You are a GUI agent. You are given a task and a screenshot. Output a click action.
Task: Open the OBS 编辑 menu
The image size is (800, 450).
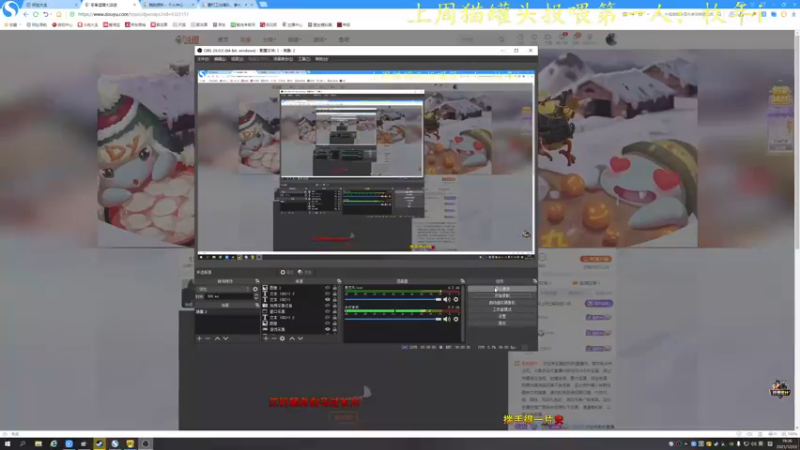[220, 59]
